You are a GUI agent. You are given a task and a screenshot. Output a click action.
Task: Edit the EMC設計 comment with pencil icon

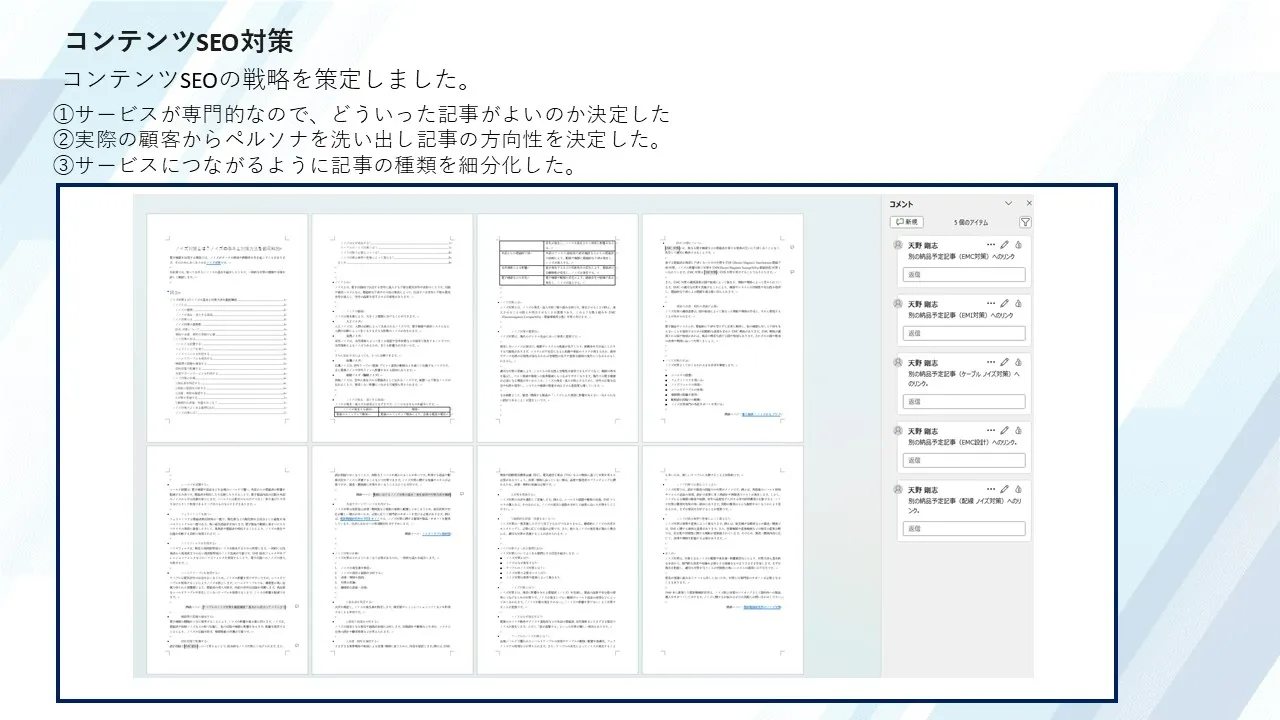click(x=1005, y=431)
